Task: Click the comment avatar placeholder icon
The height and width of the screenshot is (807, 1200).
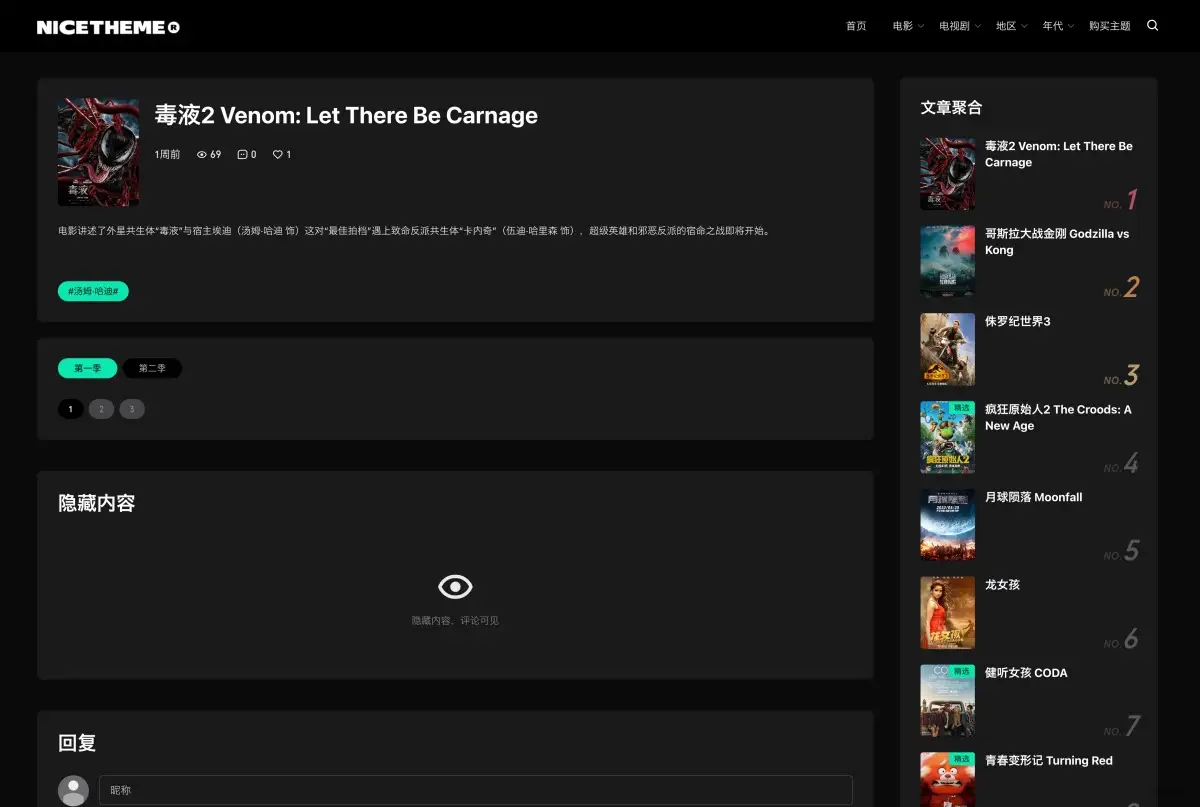Action: pos(73,790)
